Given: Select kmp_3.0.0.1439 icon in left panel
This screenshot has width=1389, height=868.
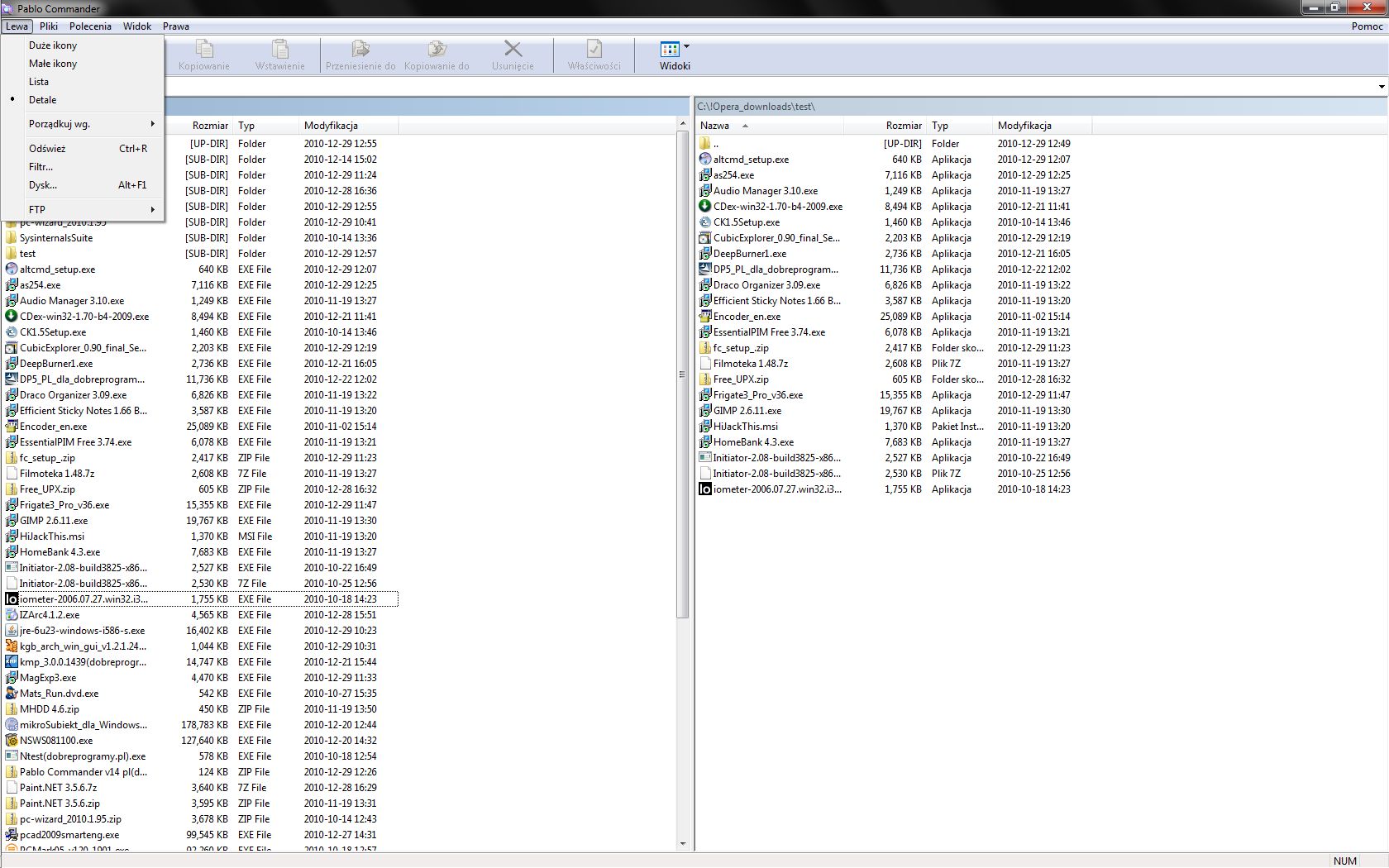Looking at the screenshot, I should [x=12, y=662].
